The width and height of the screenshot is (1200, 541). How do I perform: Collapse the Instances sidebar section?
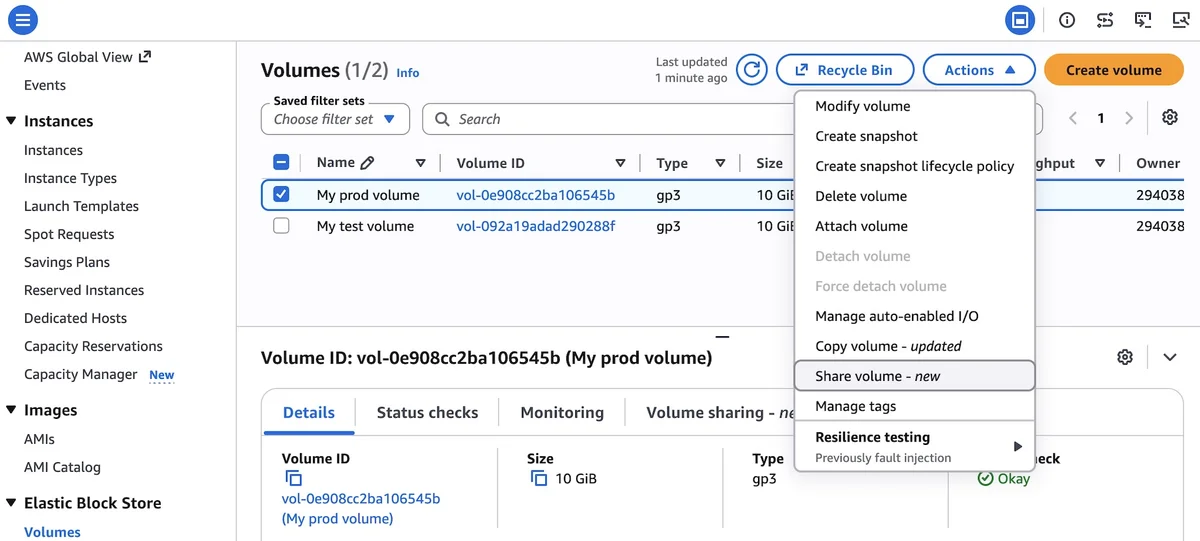click(12, 121)
